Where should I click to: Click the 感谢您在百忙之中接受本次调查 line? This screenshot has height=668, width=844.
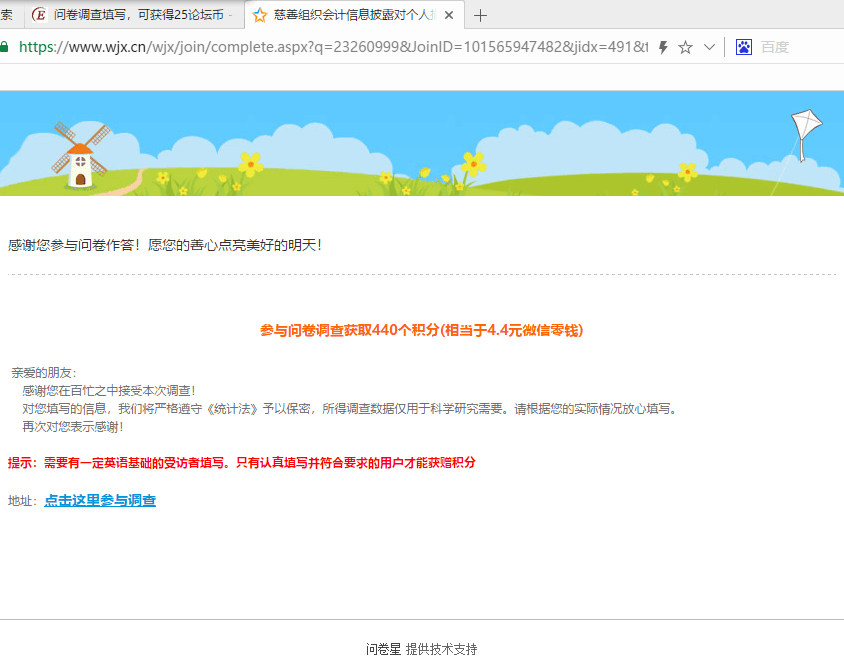[x=109, y=391]
